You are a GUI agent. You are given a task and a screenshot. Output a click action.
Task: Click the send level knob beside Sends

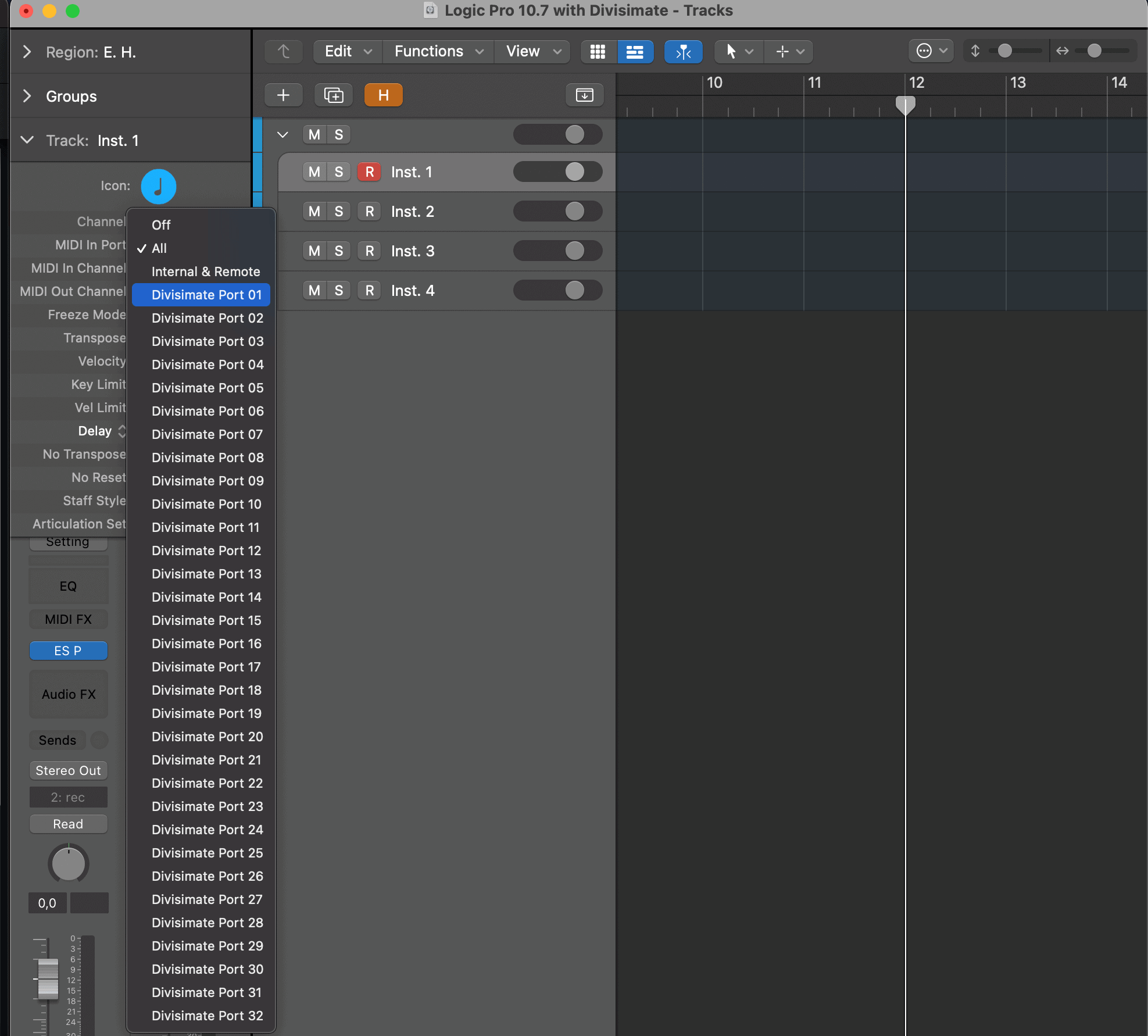point(99,740)
